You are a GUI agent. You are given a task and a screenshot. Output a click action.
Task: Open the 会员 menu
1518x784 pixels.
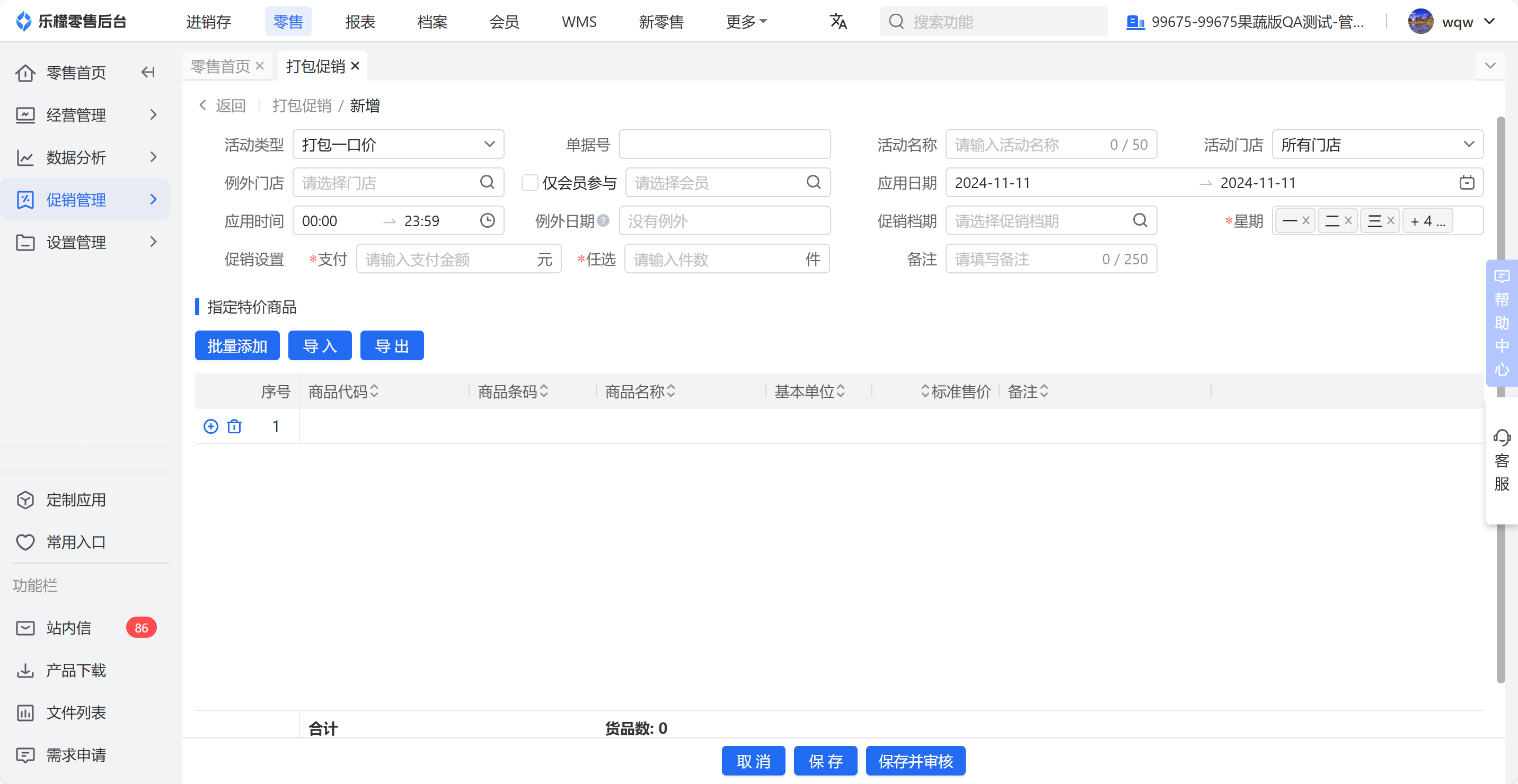[x=504, y=22]
